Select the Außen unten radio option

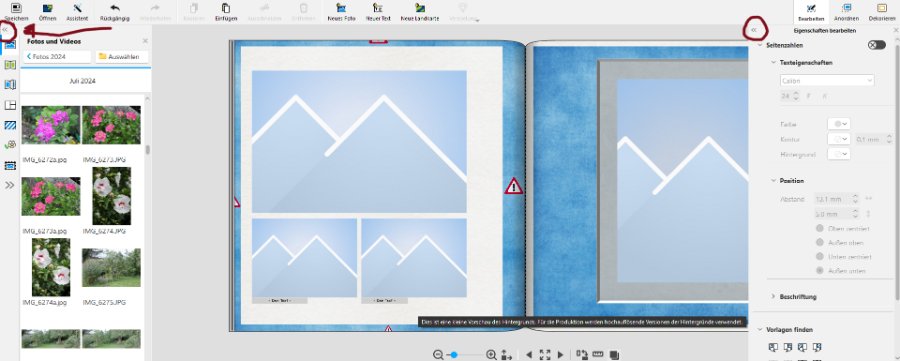click(x=820, y=270)
